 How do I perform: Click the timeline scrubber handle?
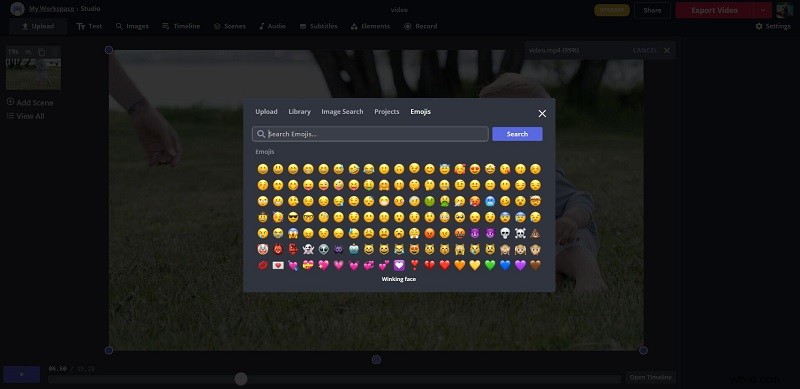241,379
